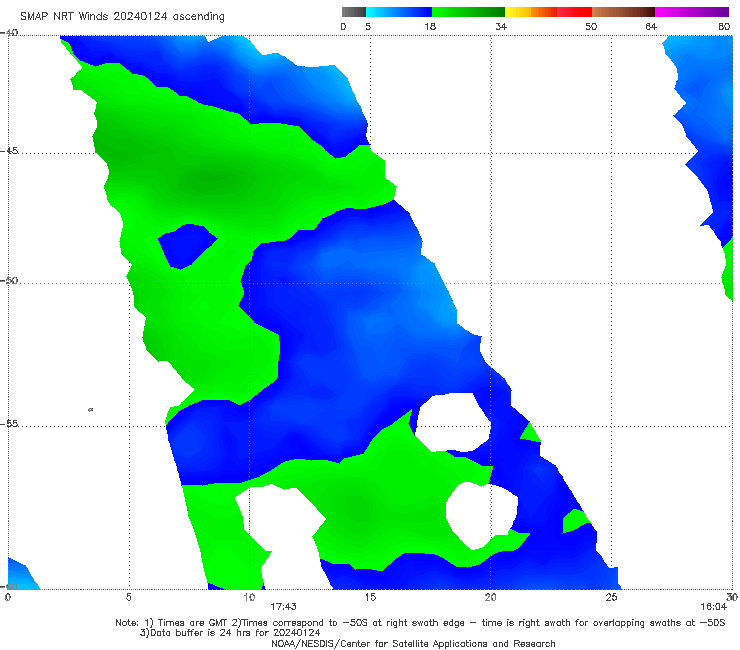Click the swath time stamp '17:43'

(283, 607)
